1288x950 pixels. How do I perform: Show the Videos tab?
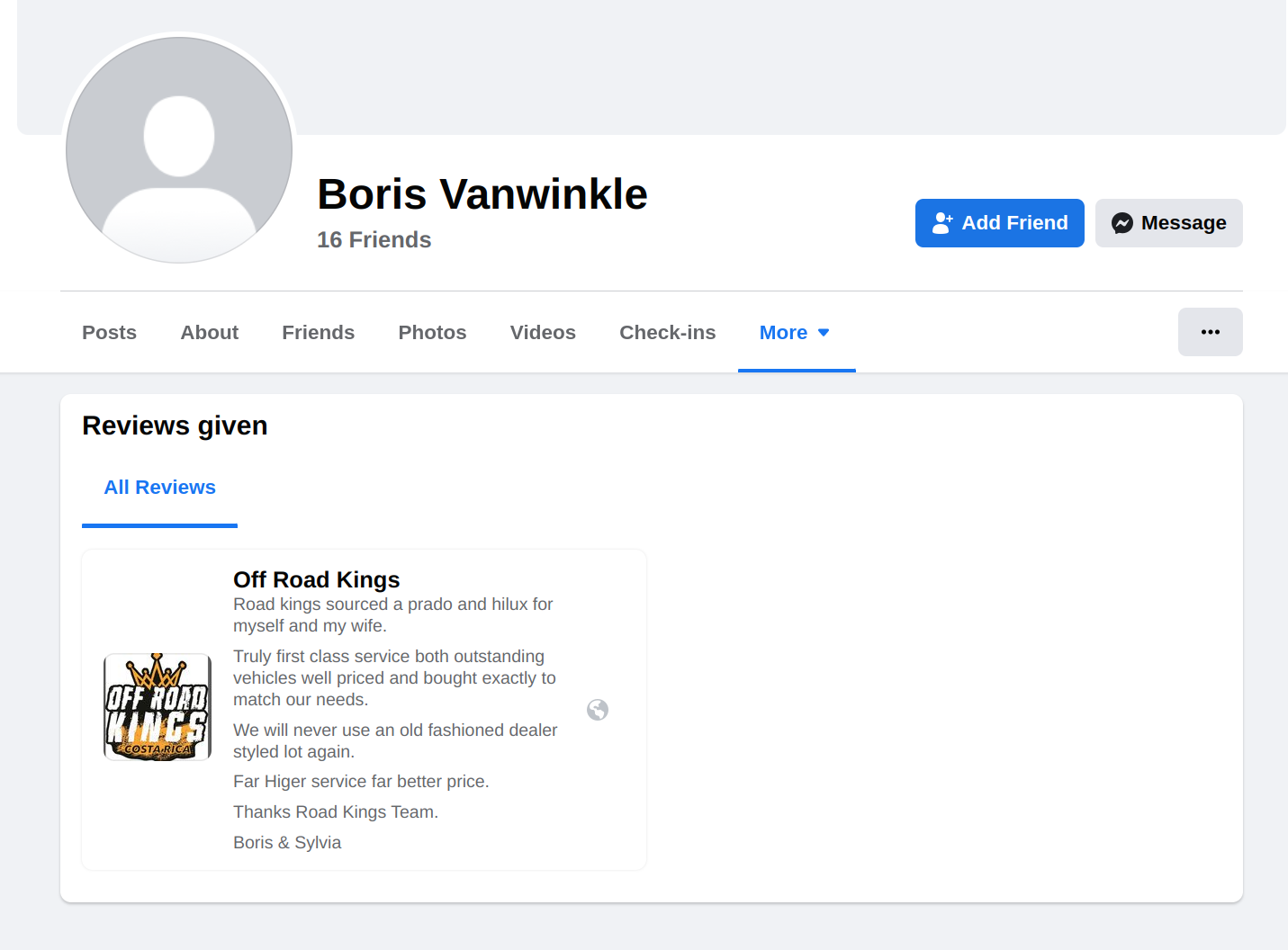(x=543, y=333)
